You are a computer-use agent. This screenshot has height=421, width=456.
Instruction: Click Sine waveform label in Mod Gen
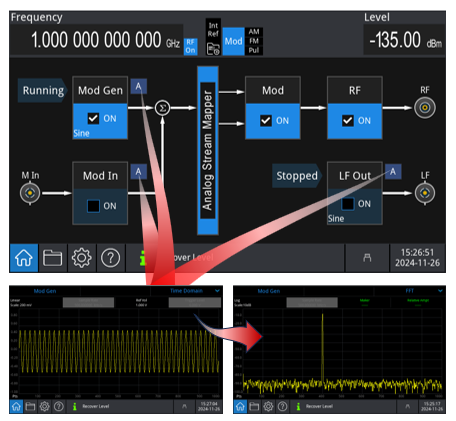pos(81,133)
